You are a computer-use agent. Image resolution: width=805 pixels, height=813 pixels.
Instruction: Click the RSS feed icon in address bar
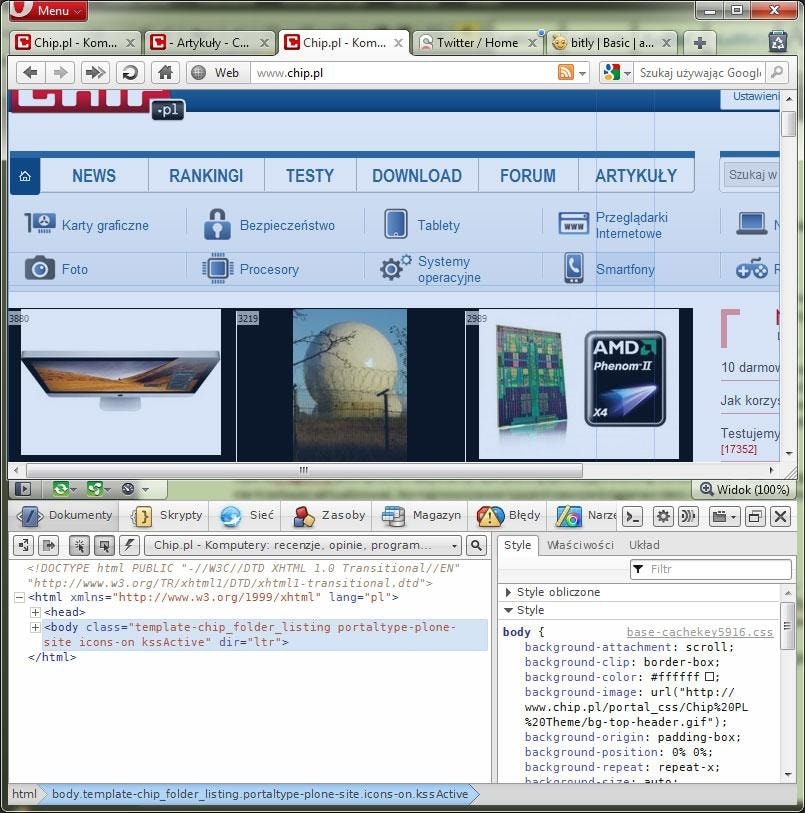566,72
